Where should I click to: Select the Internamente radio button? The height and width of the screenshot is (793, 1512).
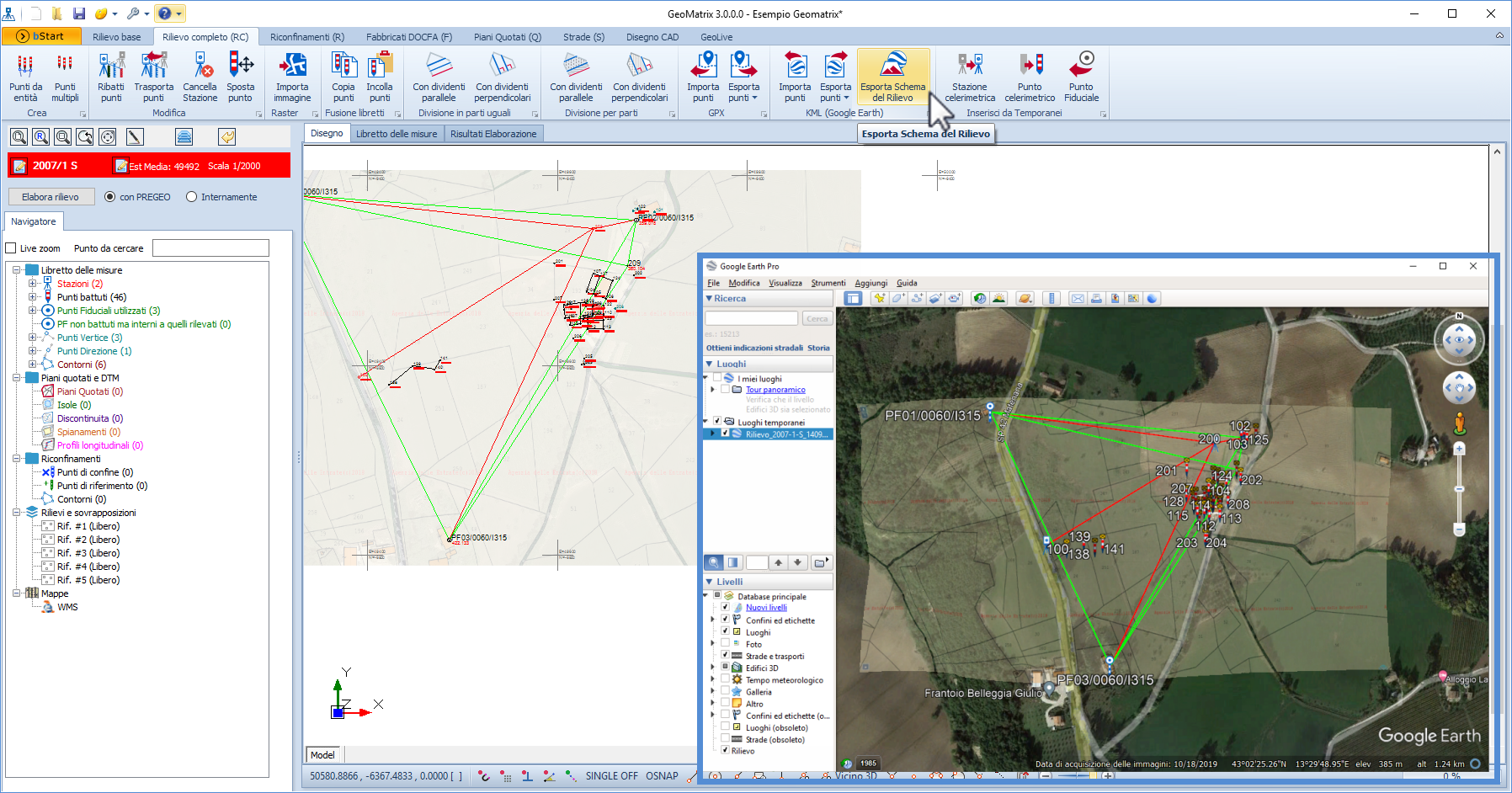[x=192, y=197]
